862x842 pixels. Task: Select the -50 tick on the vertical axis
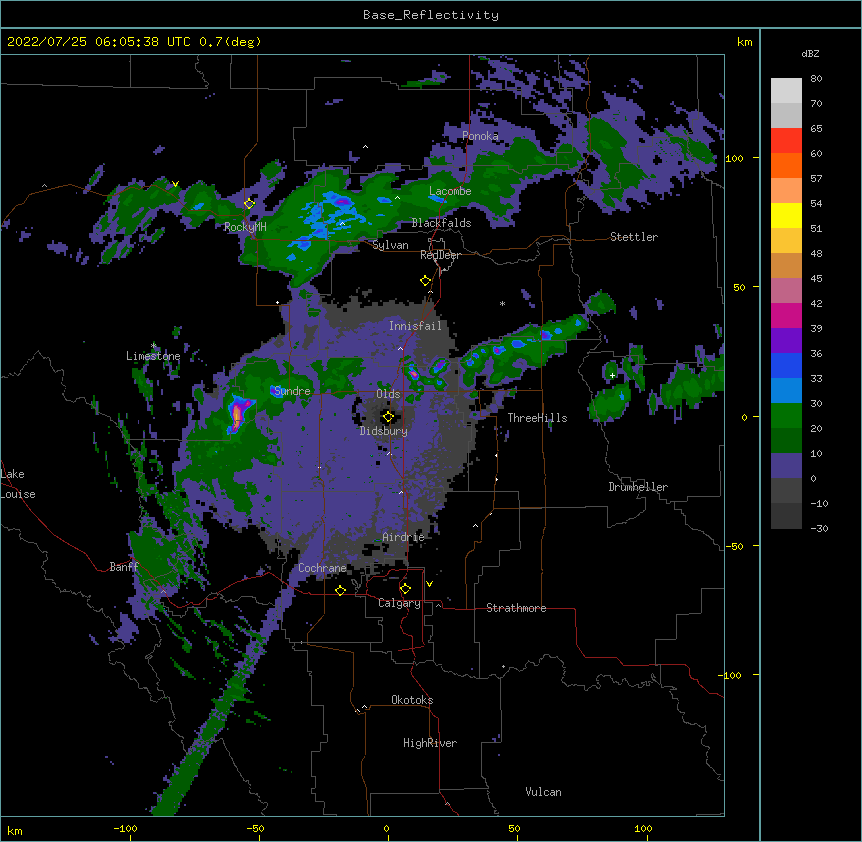point(734,546)
